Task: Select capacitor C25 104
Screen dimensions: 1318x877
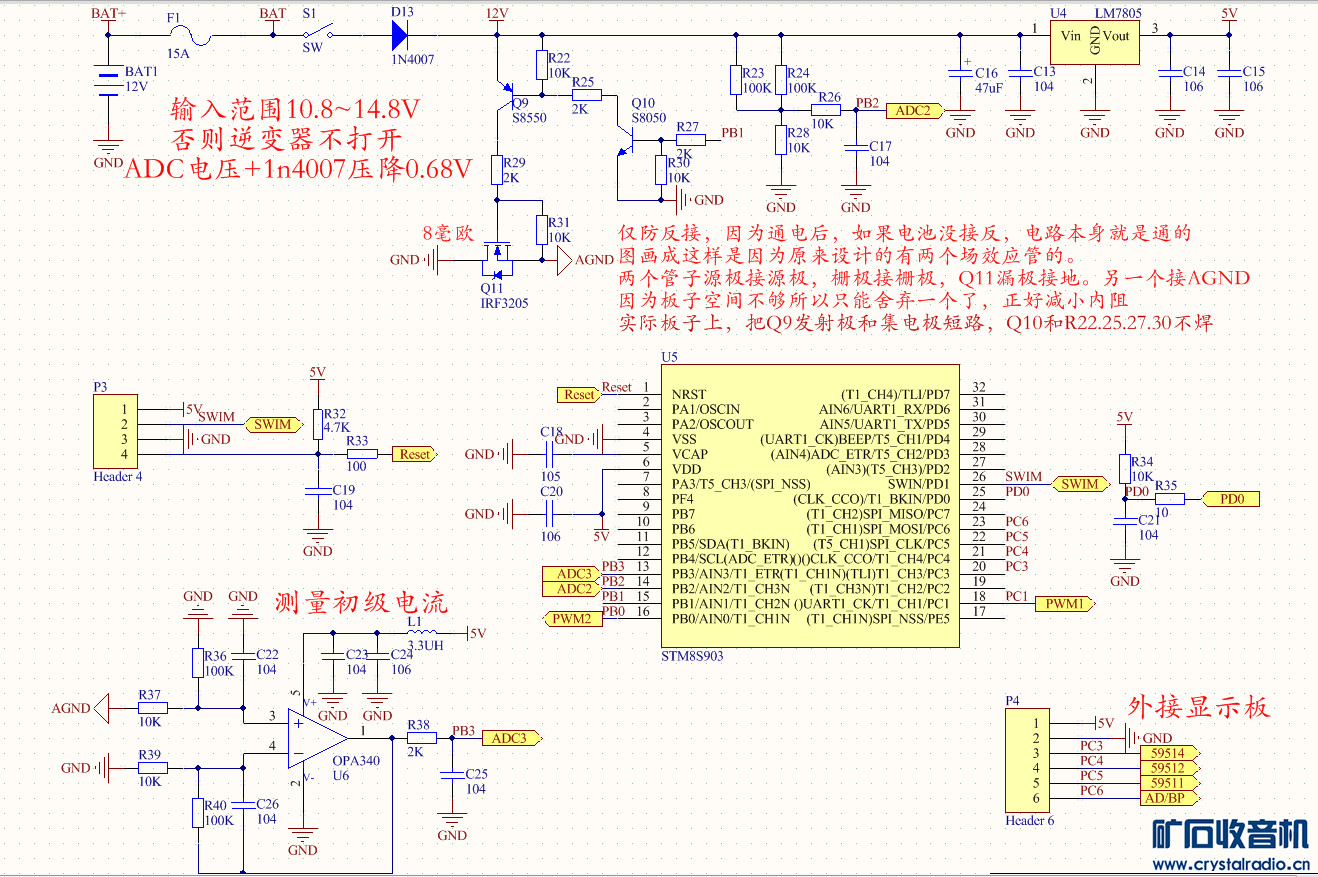Action: 452,774
